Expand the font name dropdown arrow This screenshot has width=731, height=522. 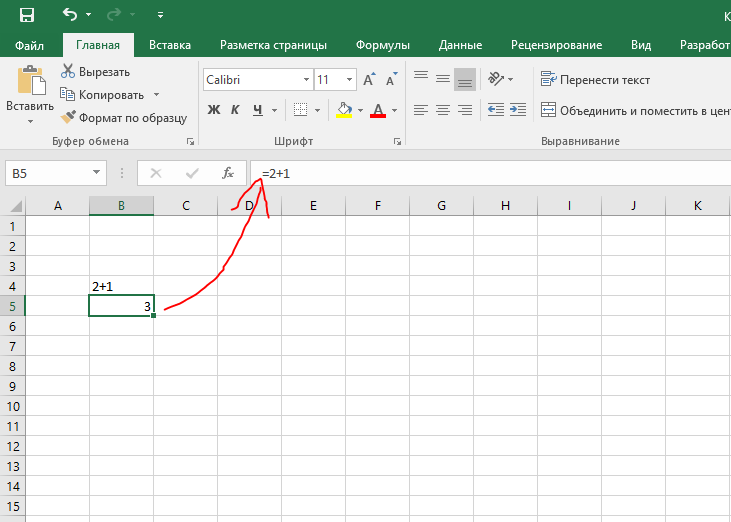coord(306,80)
